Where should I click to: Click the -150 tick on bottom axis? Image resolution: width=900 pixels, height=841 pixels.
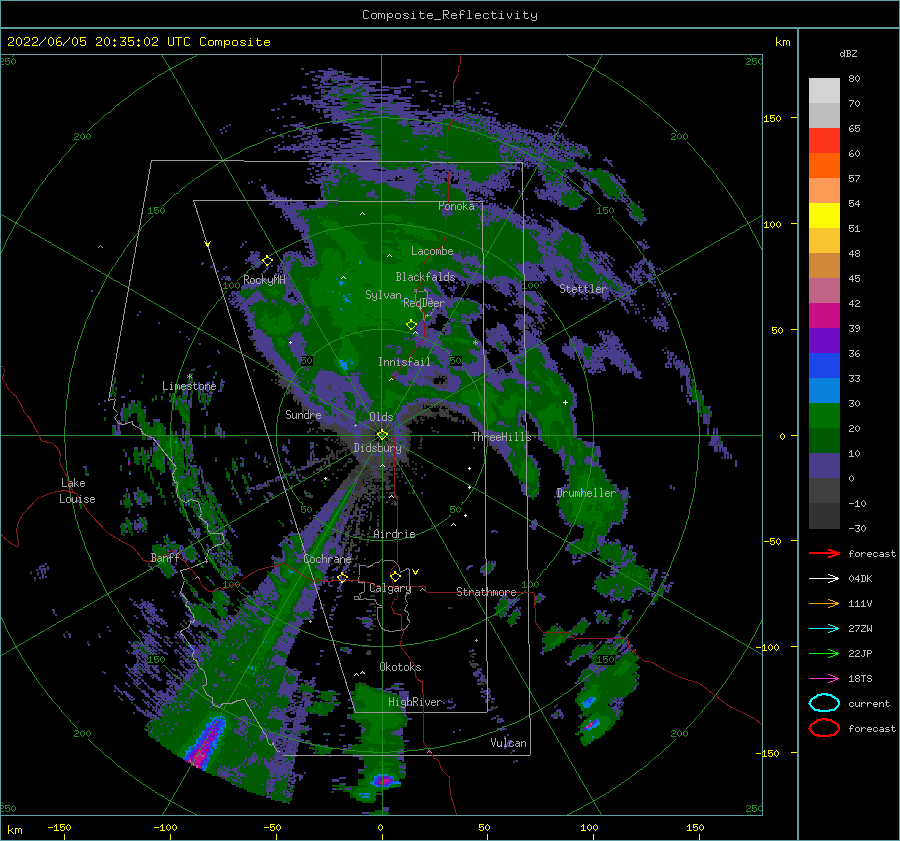59,827
